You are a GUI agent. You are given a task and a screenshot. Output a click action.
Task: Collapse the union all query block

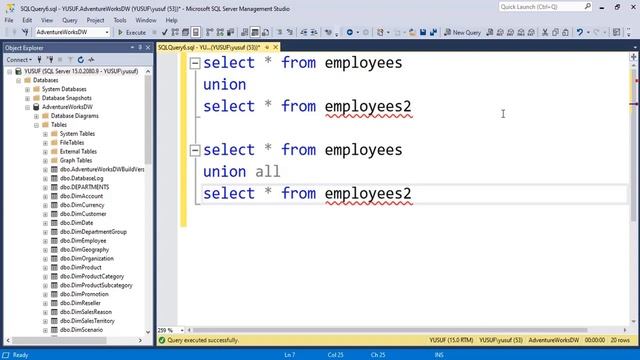coord(195,150)
